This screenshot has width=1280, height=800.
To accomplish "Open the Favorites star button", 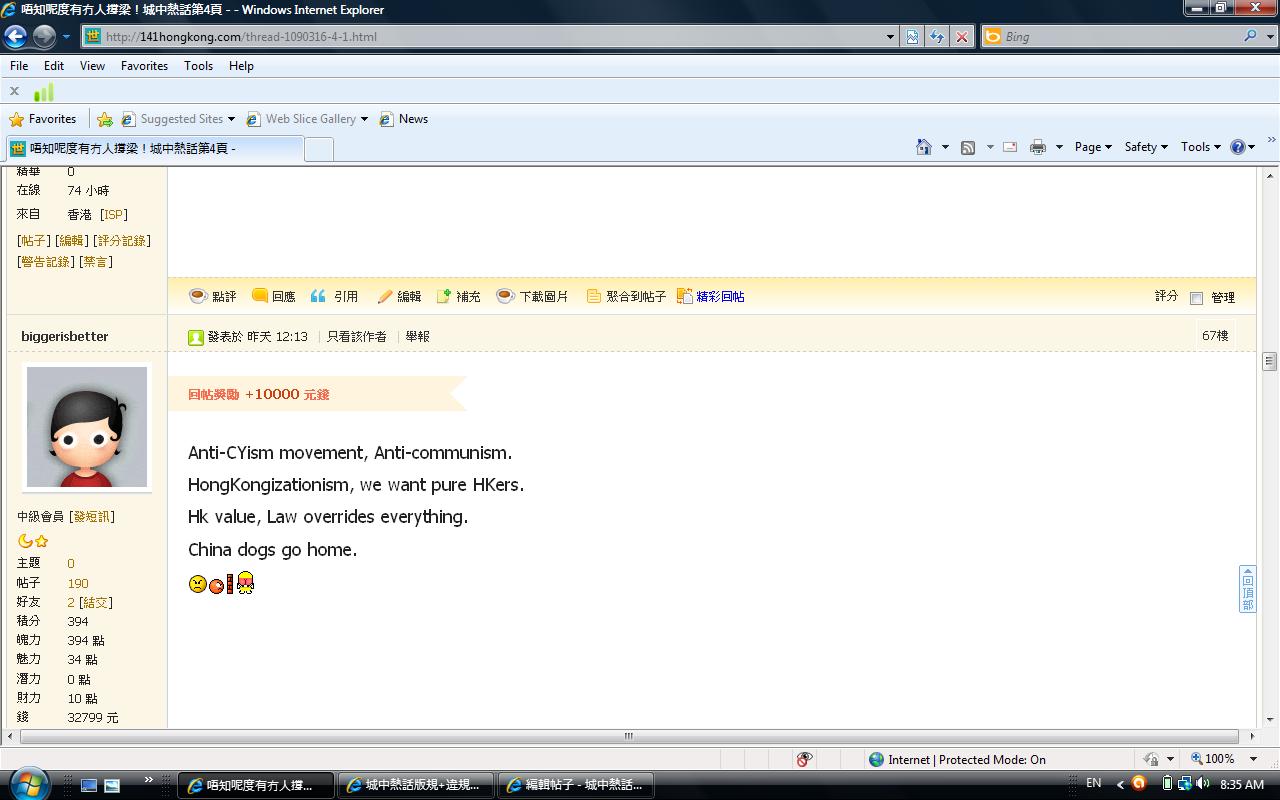I will 43,119.
